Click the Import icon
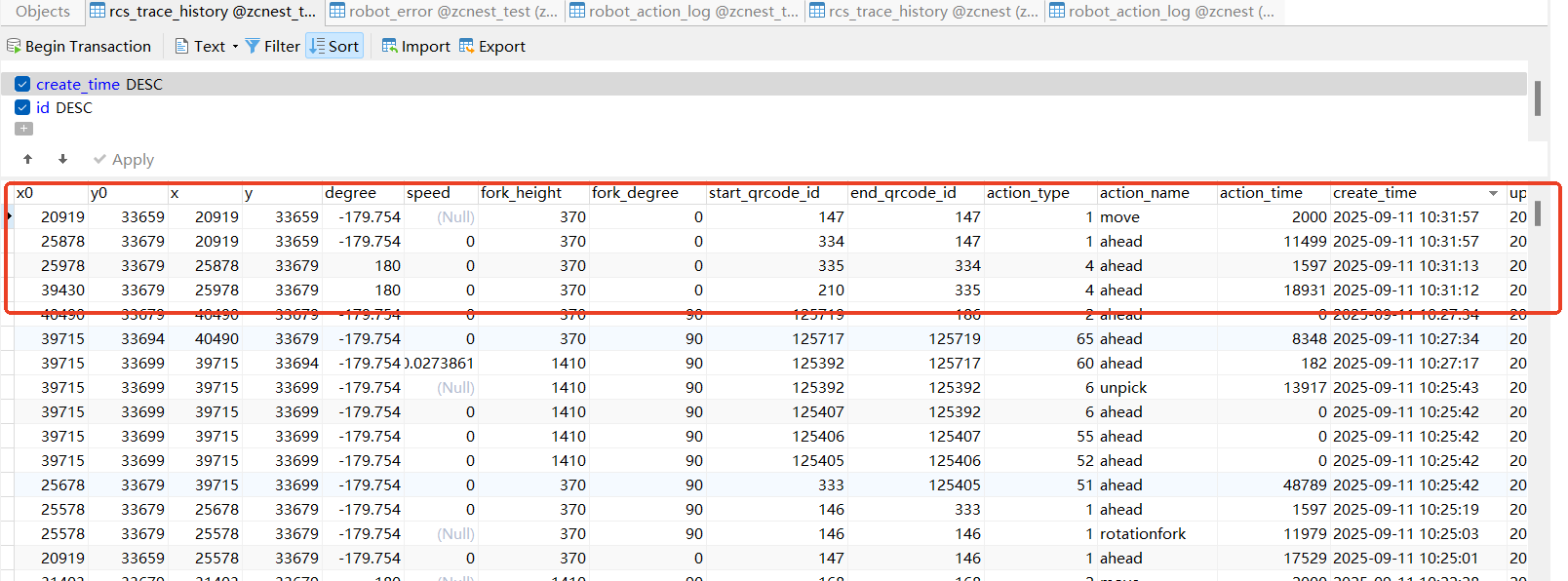Viewport: 1568px width, 581px height. pyautogui.click(x=390, y=46)
